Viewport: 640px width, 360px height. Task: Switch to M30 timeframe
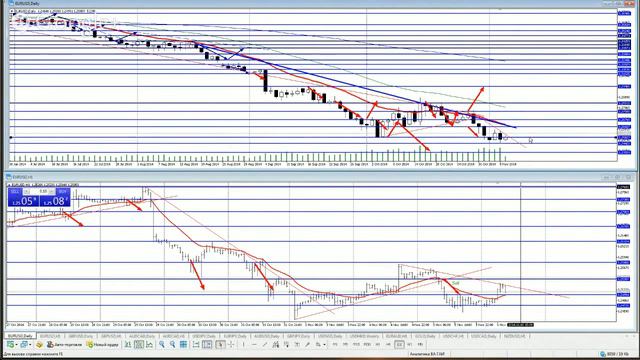[367, 344]
